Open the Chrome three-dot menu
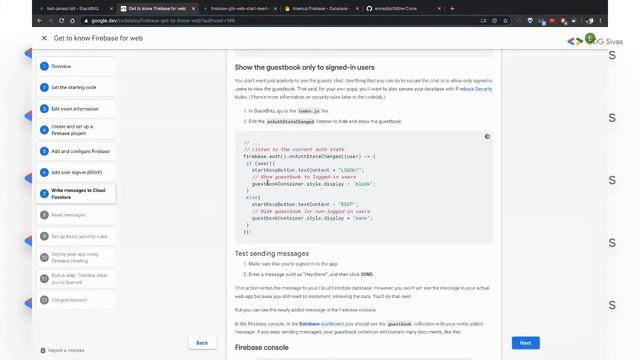 (600, 20)
